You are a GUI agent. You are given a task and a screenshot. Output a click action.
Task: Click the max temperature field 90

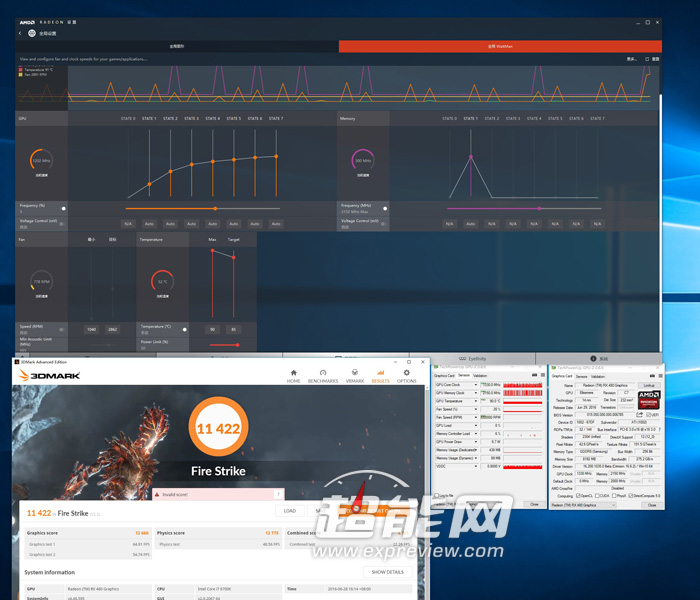point(212,329)
